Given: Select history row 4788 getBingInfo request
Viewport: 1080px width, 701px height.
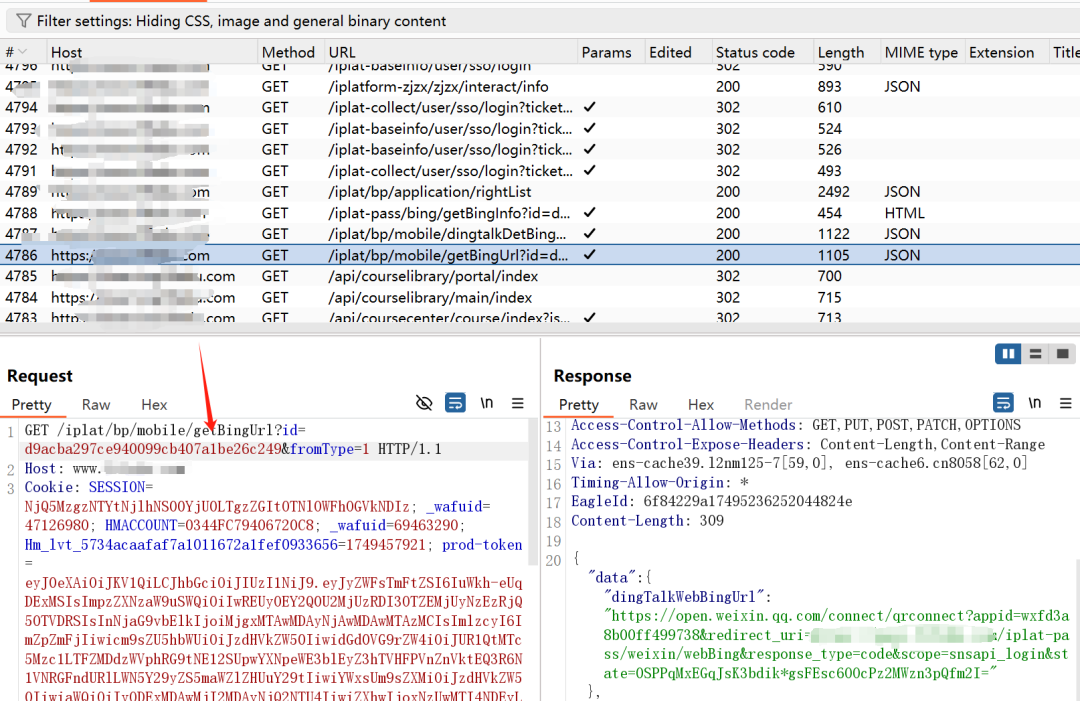Looking at the screenshot, I should tap(540, 213).
